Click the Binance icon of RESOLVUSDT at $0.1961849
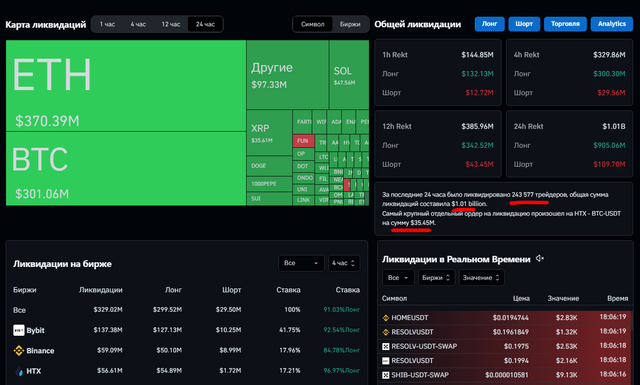The image size is (640, 385). [x=386, y=332]
